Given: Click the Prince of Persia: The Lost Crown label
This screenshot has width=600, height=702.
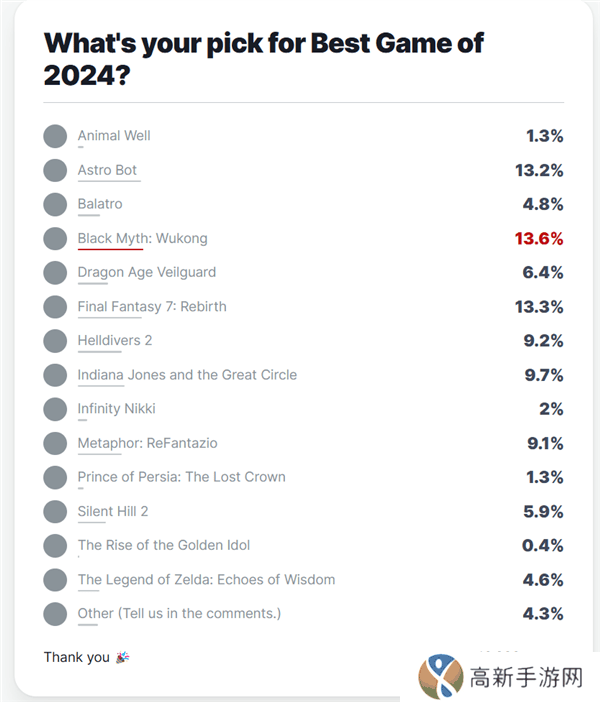Looking at the screenshot, I should tap(181, 477).
